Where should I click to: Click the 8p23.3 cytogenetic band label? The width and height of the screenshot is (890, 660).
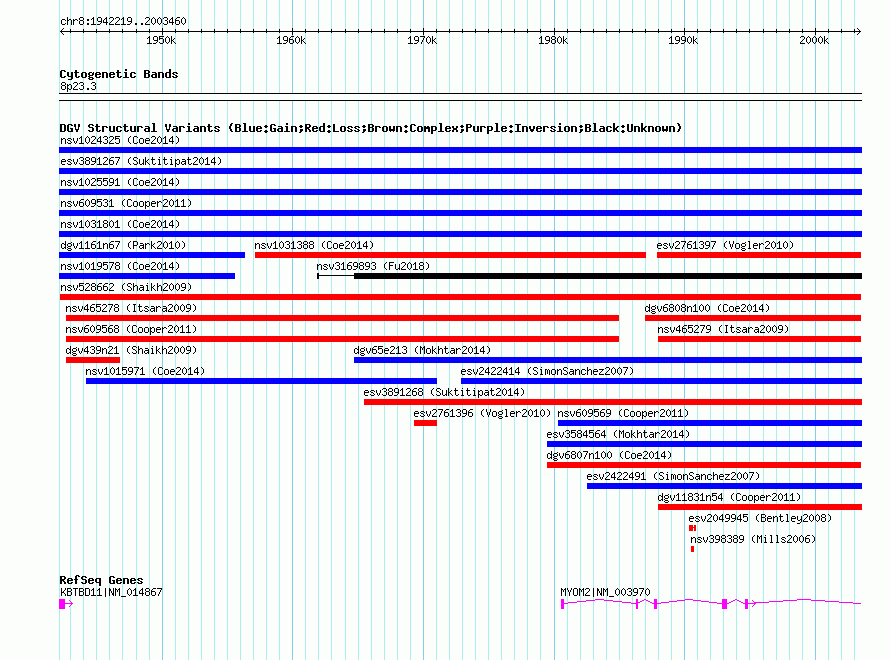click(78, 86)
